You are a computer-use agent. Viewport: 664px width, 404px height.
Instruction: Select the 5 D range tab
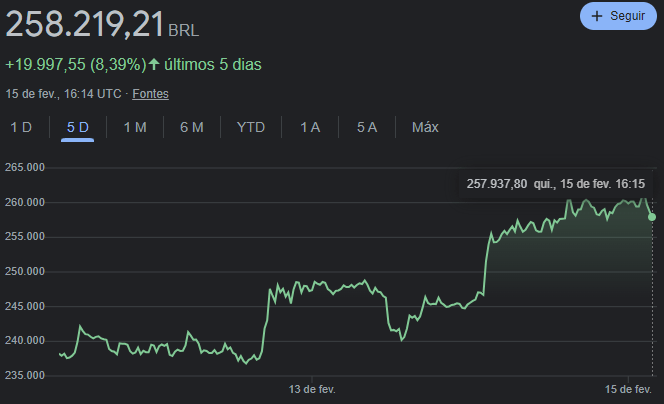pyautogui.click(x=78, y=127)
